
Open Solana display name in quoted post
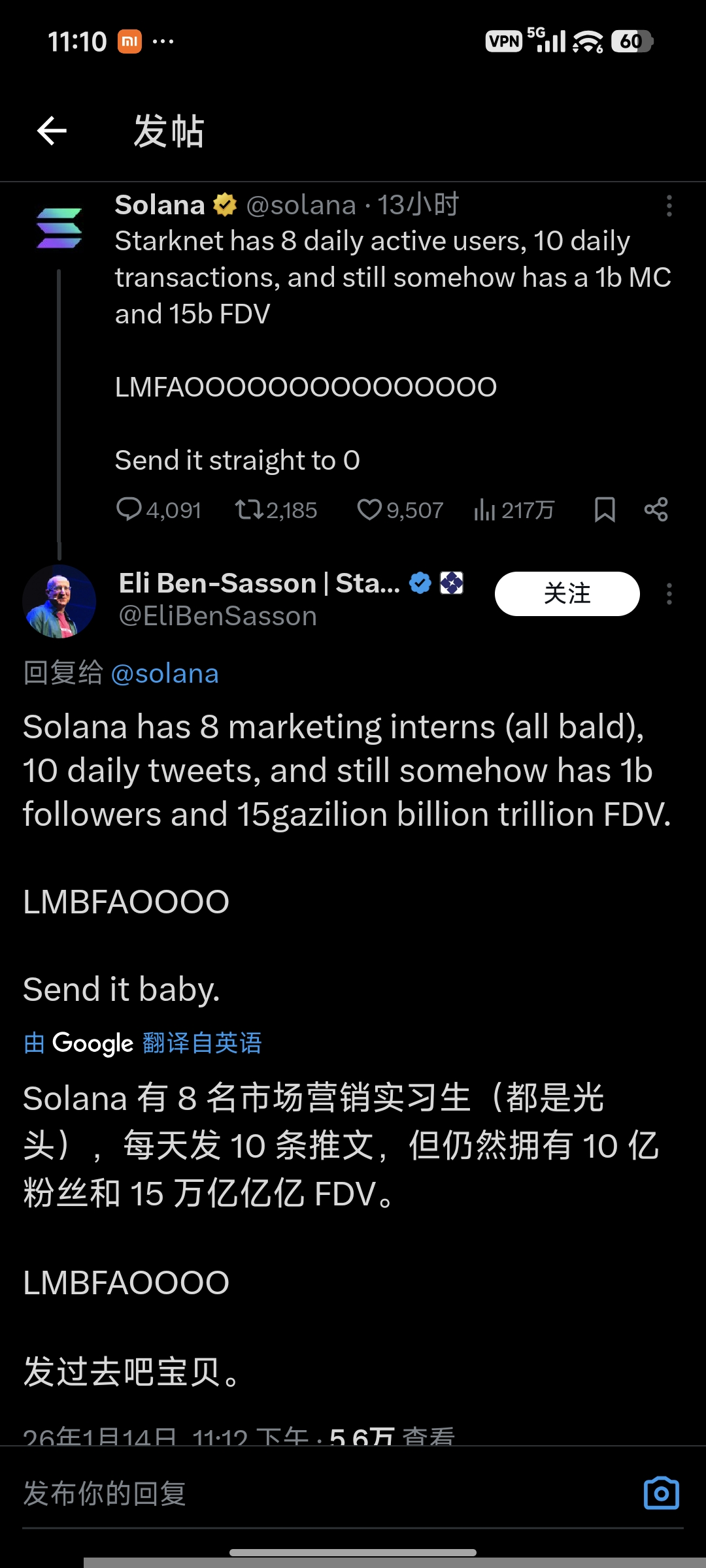(160, 205)
